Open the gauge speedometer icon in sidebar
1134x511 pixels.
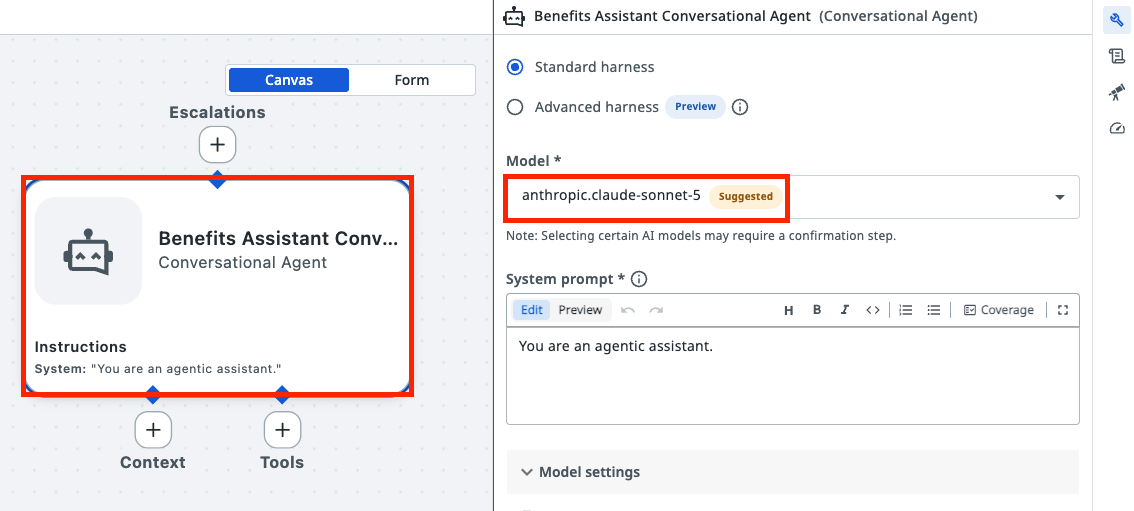(1117, 129)
